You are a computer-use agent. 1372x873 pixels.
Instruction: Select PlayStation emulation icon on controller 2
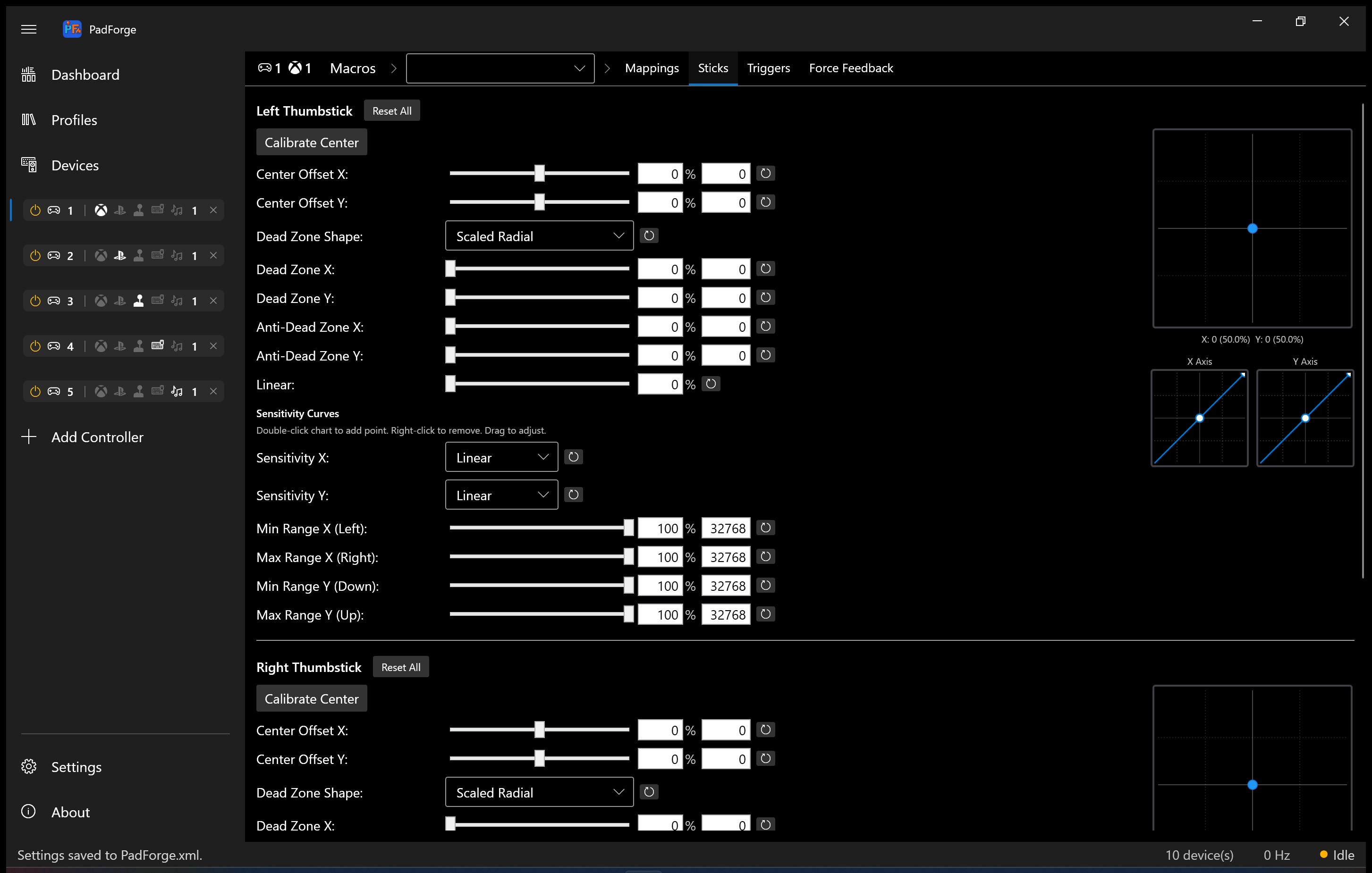coord(119,255)
